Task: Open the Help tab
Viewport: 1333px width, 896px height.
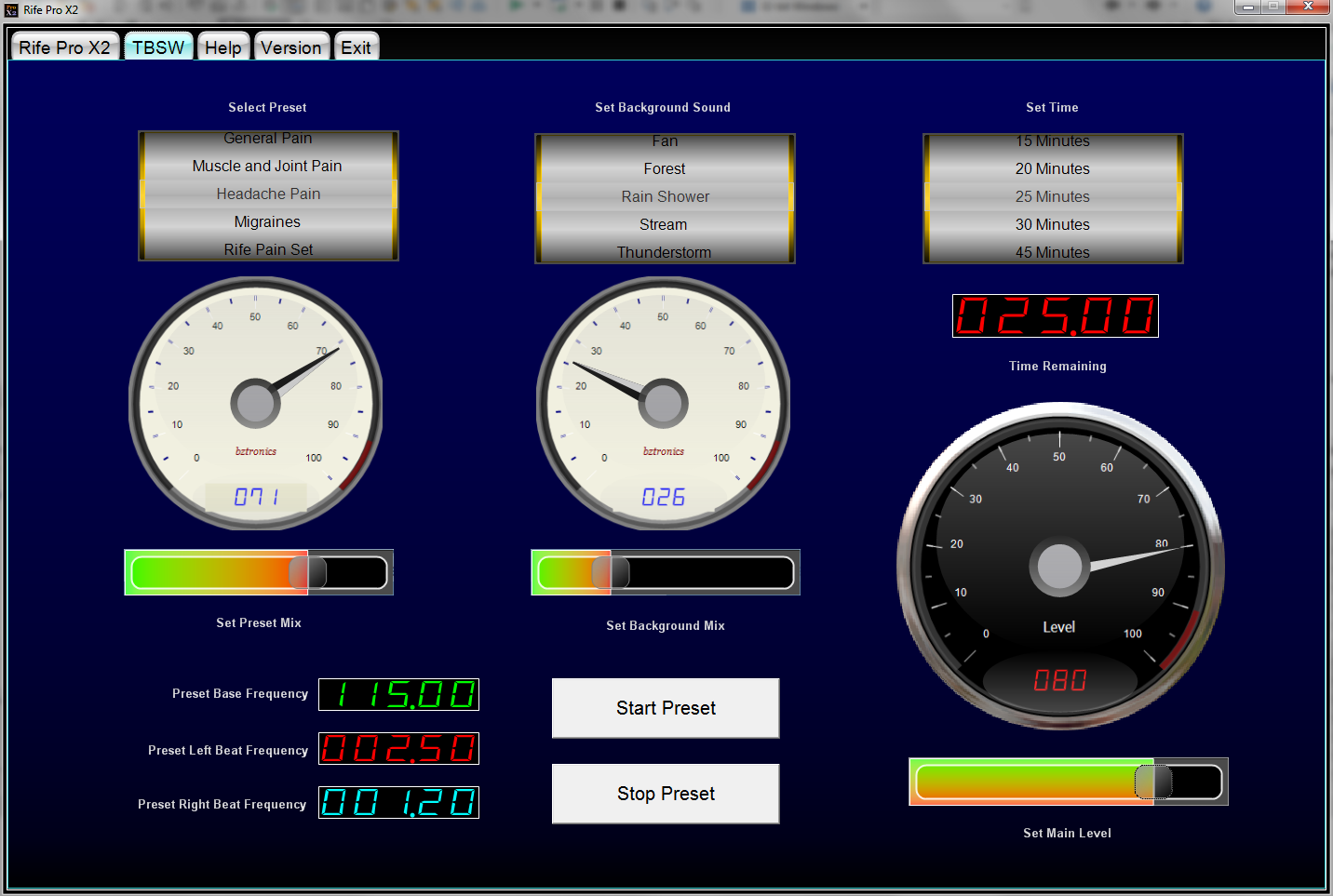Action: click(223, 47)
